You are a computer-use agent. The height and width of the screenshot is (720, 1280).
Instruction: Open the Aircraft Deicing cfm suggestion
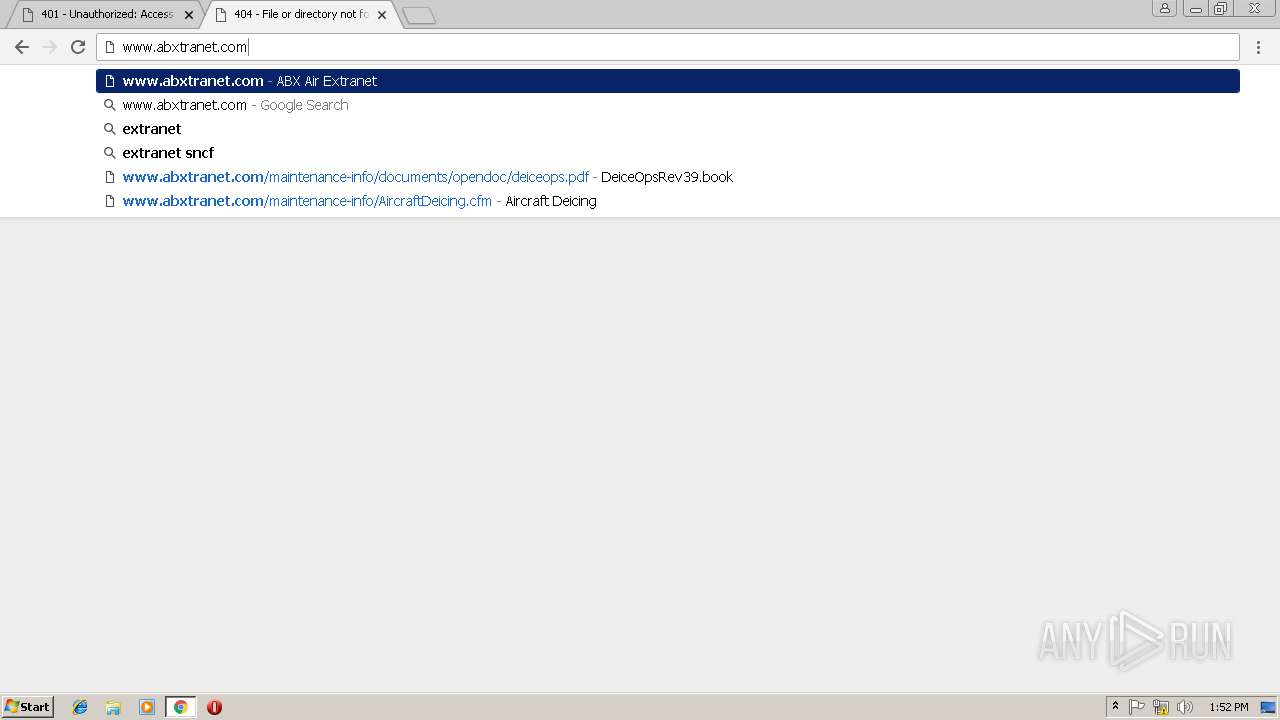668,201
